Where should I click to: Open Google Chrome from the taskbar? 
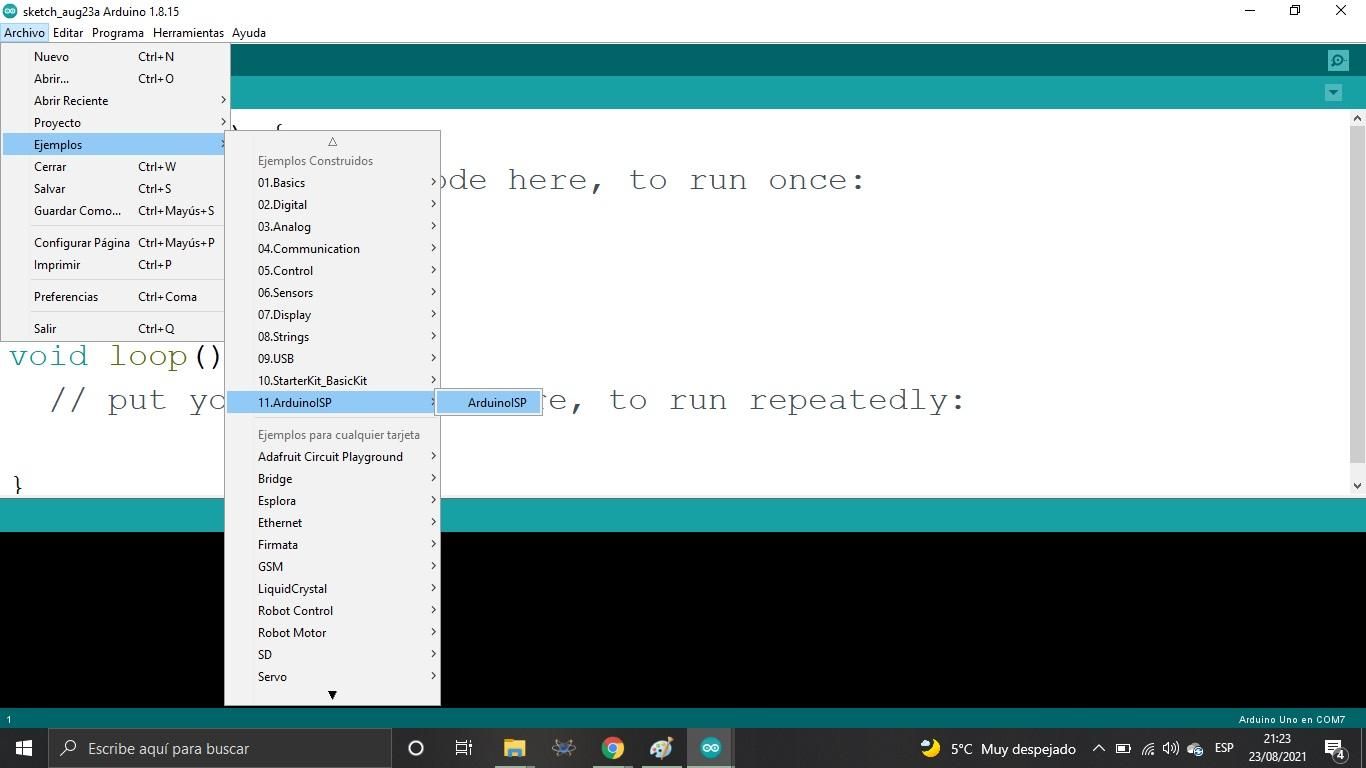tap(612, 747)
